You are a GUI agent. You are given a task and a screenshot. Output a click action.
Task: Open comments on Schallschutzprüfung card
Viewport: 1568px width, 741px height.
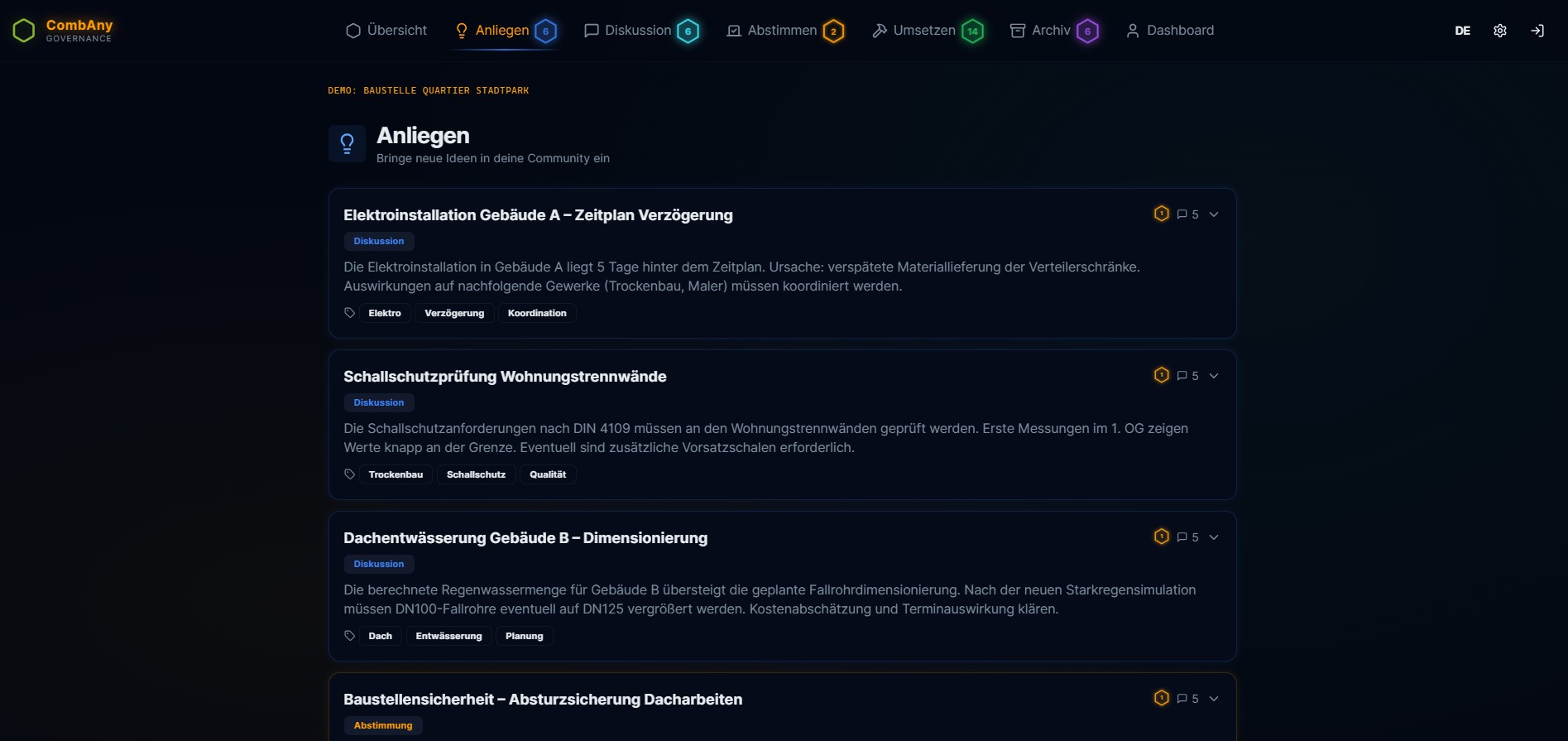click(1187, 376)
